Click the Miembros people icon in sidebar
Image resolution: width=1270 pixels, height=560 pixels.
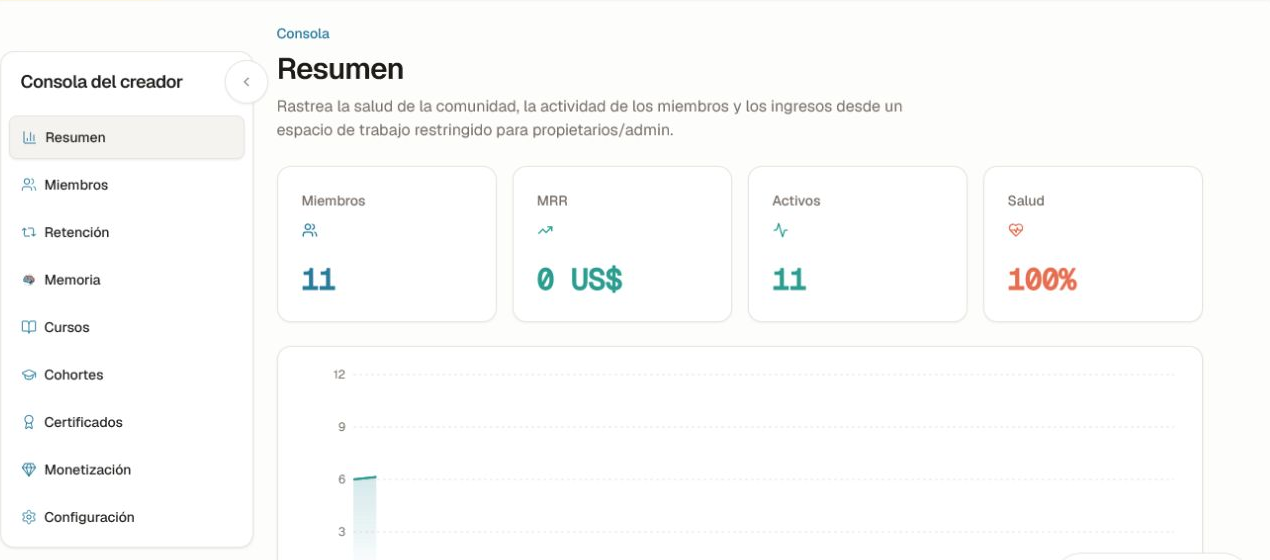click(x=29, y=185)
